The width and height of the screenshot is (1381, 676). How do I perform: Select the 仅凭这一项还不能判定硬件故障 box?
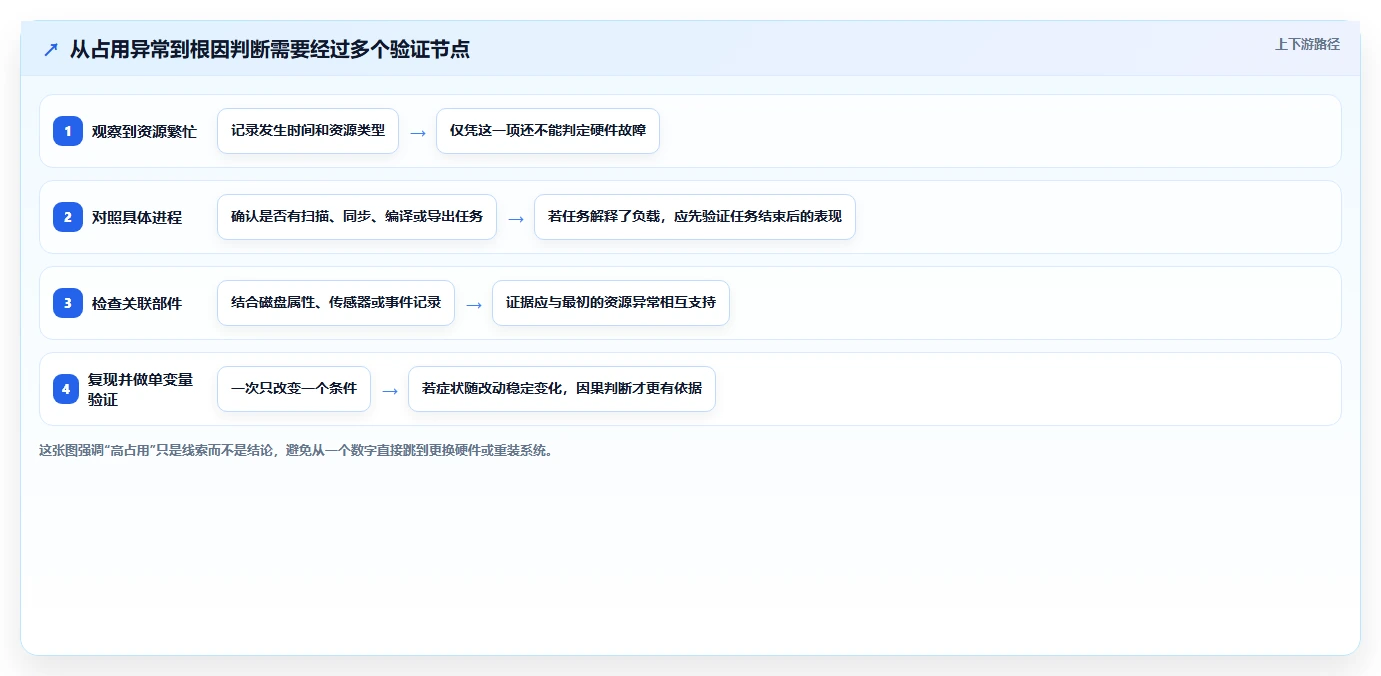548,131
